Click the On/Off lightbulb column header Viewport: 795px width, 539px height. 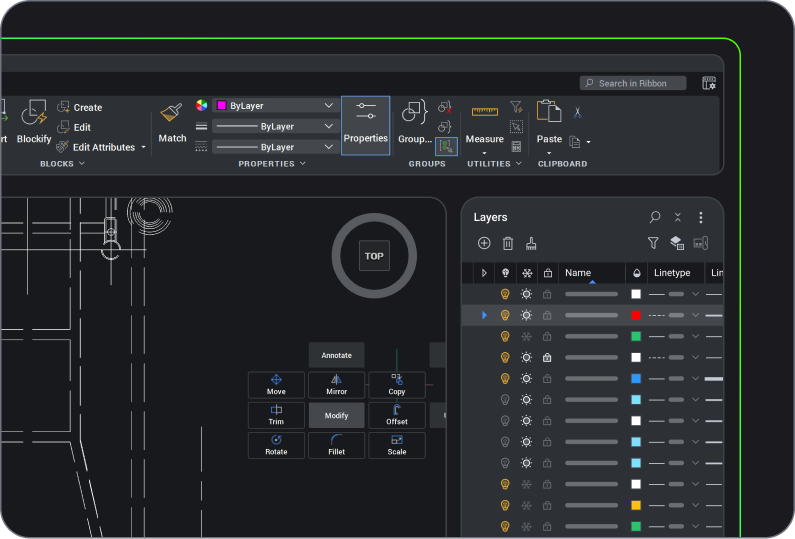(x=505, y=273)
